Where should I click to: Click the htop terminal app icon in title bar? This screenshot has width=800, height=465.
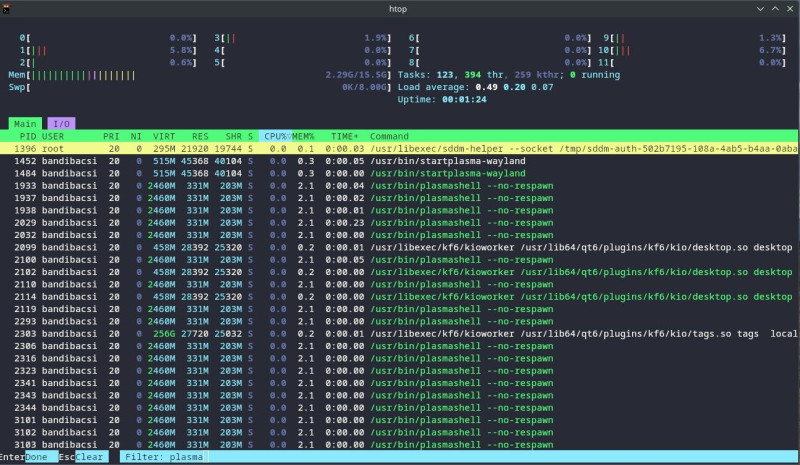point(6,8)
